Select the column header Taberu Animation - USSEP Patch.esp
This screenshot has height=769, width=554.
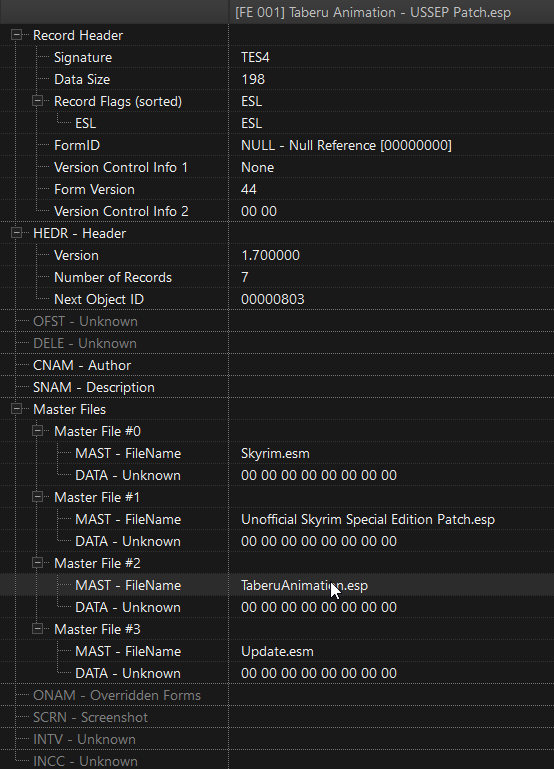[x=391, y=12]
